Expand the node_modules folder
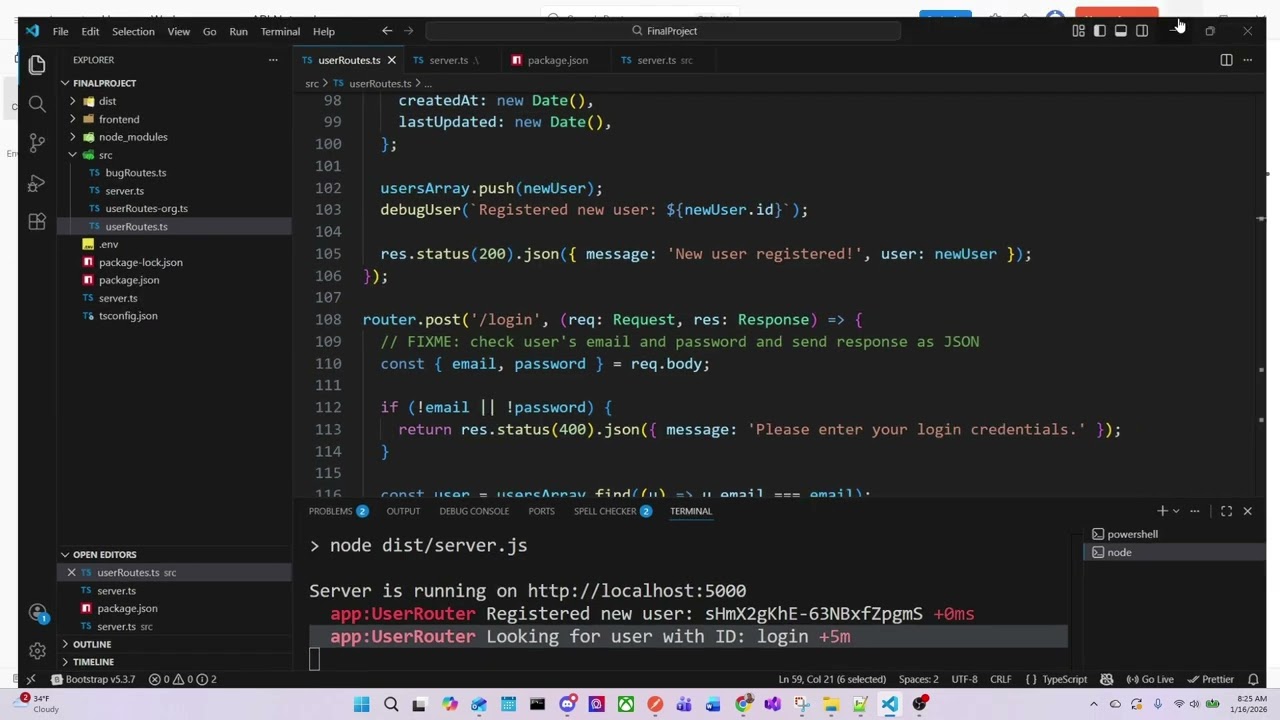 coord(133,137)
